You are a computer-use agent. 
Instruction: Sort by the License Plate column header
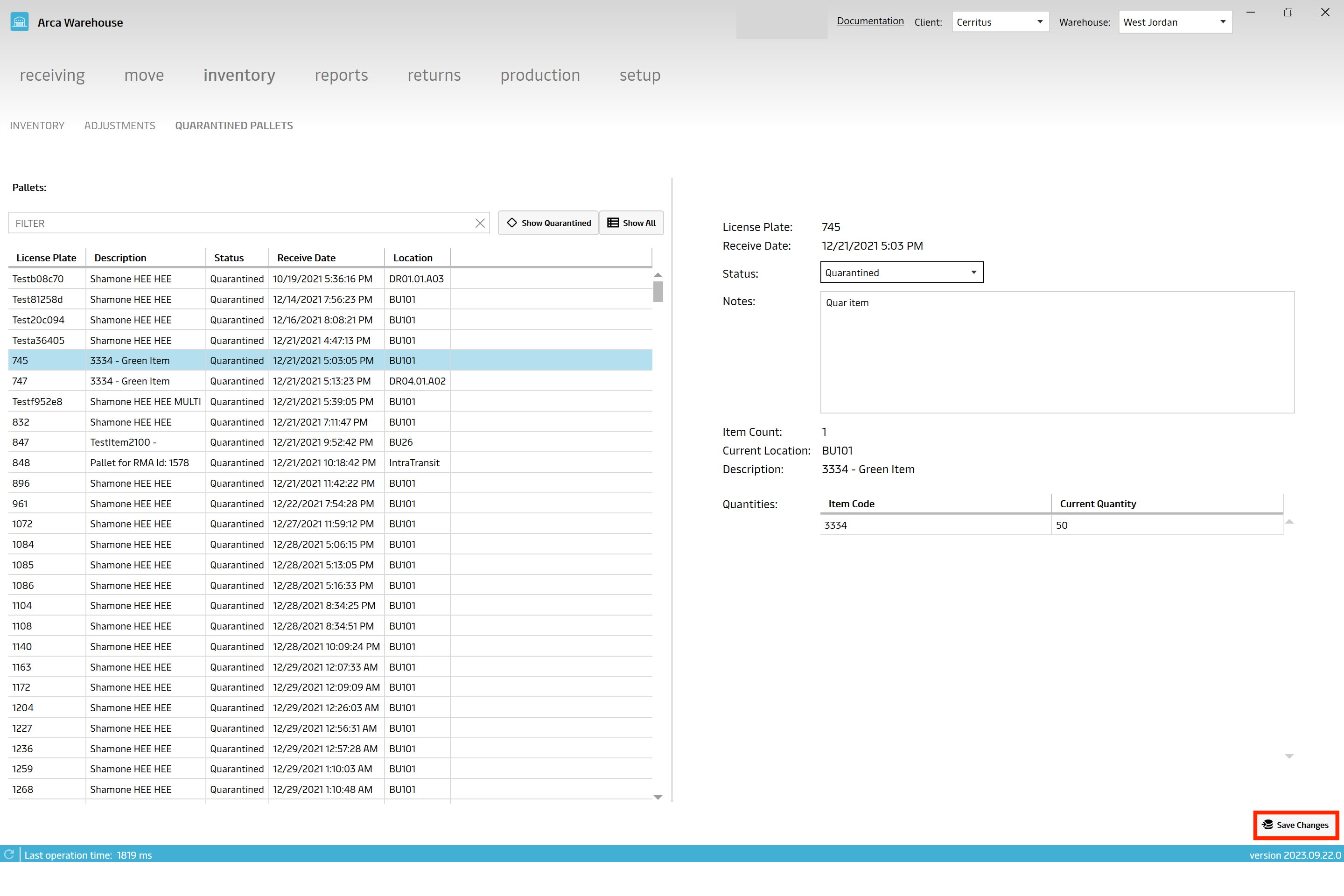coord(46,258)
